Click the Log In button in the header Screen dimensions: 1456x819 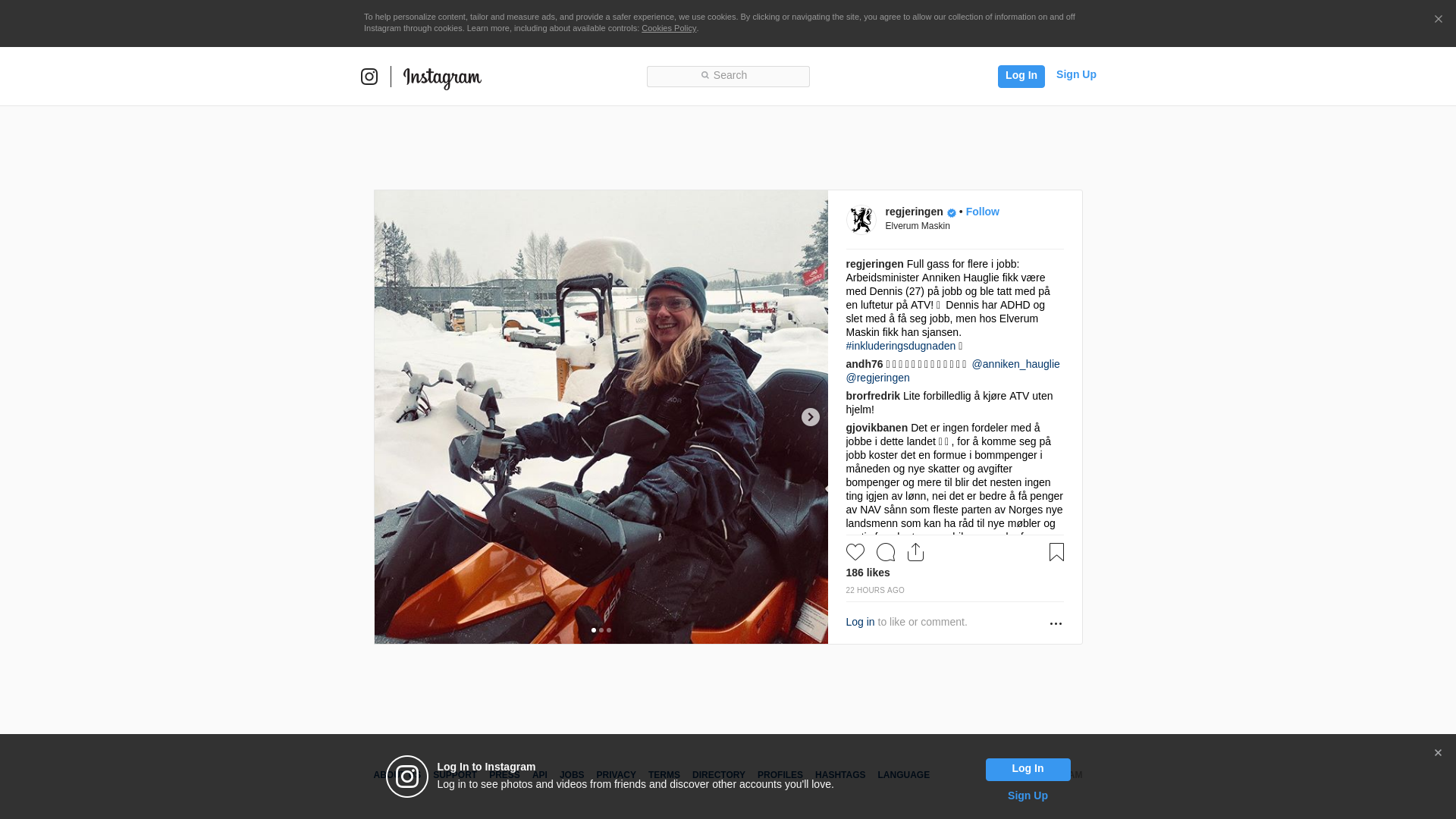tap(1021, 76)
